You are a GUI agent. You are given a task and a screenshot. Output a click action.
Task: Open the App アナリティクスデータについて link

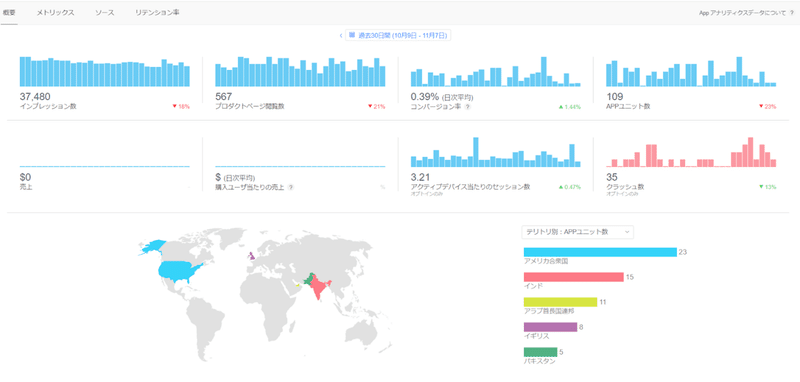click(742, 13)
